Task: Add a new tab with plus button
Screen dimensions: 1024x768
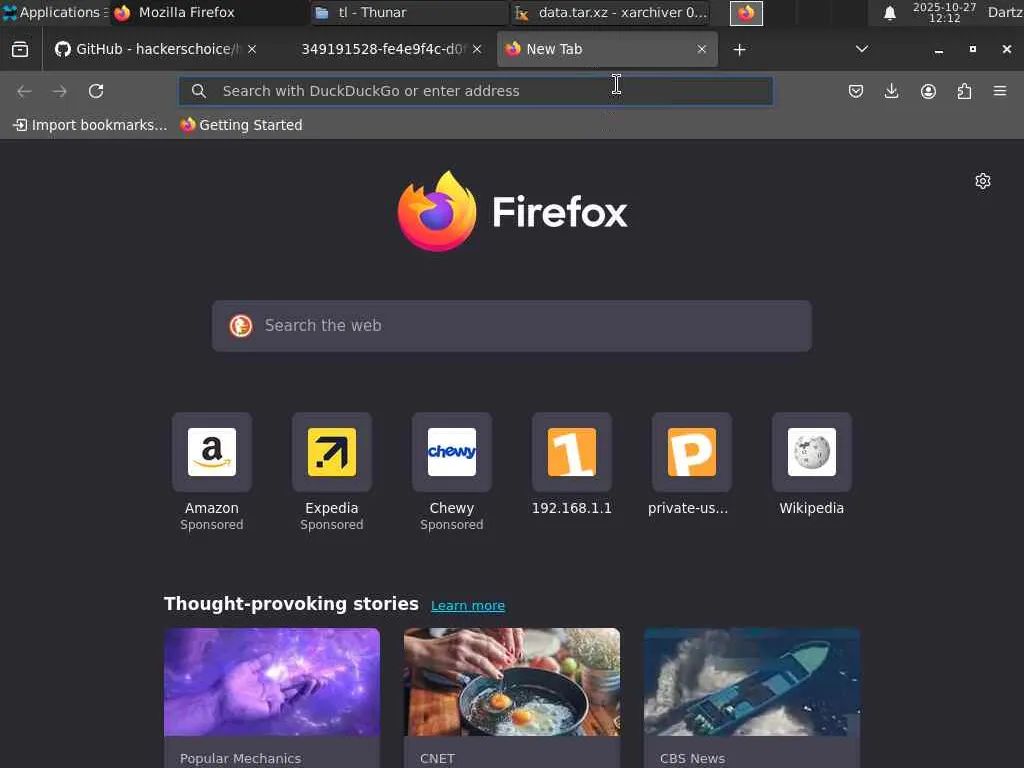Action: [x=739, y=50]
